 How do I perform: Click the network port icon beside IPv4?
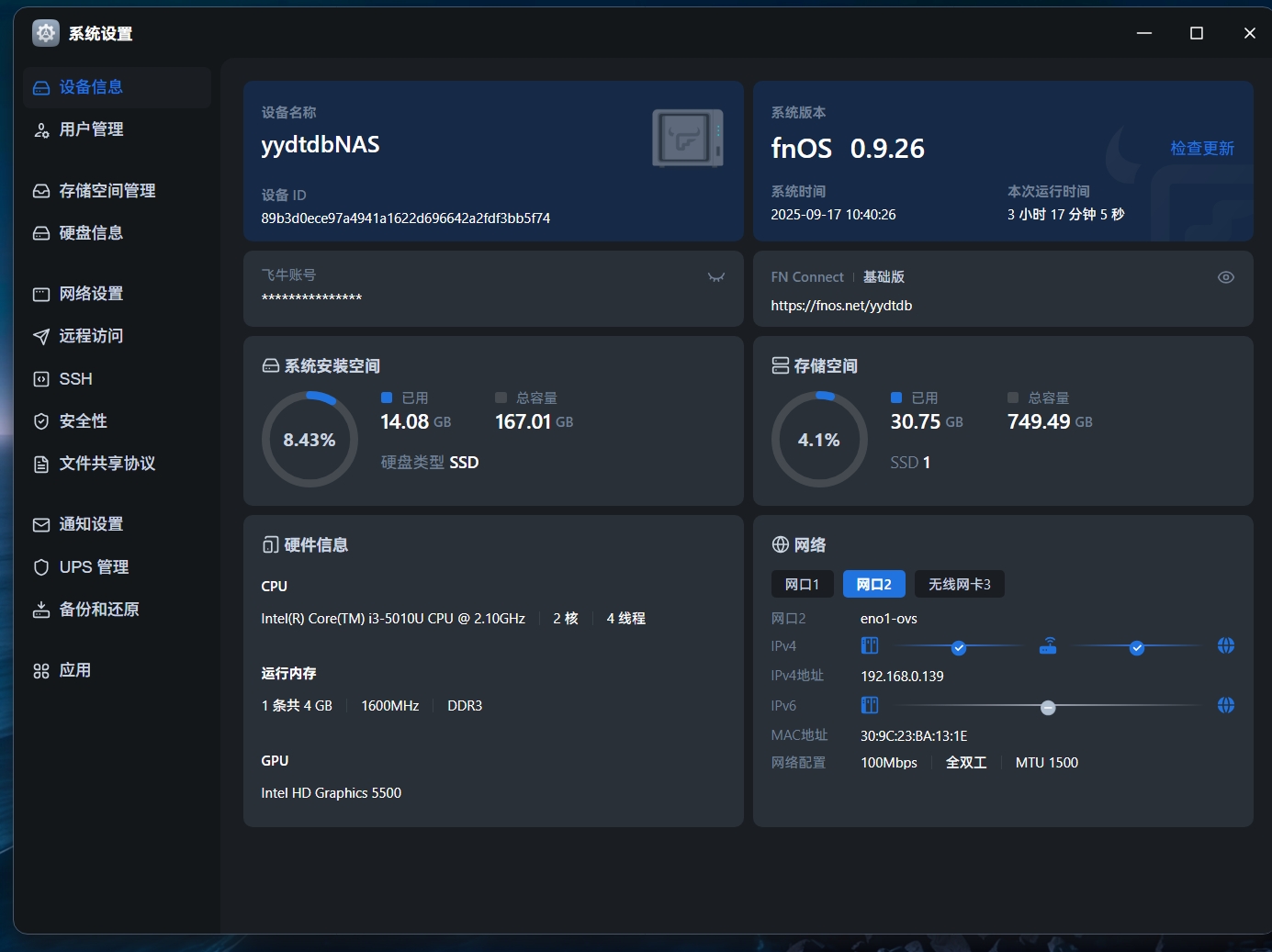[870, 646]
